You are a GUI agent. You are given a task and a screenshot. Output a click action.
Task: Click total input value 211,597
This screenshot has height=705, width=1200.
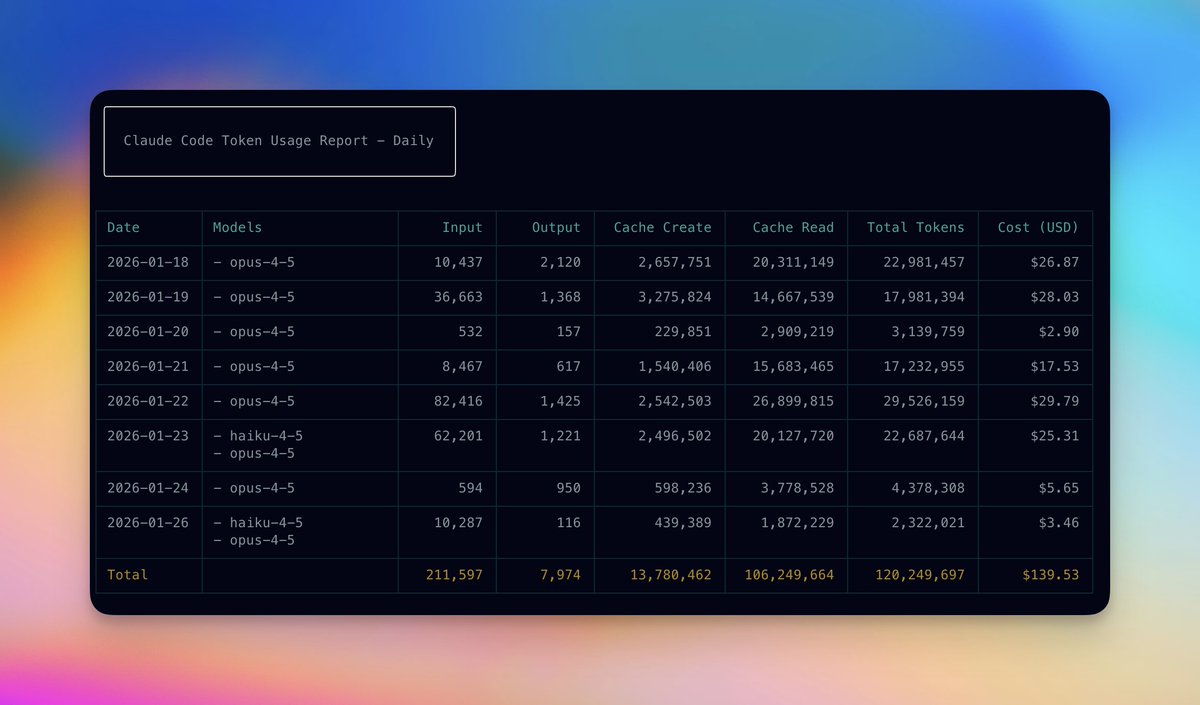454,575
